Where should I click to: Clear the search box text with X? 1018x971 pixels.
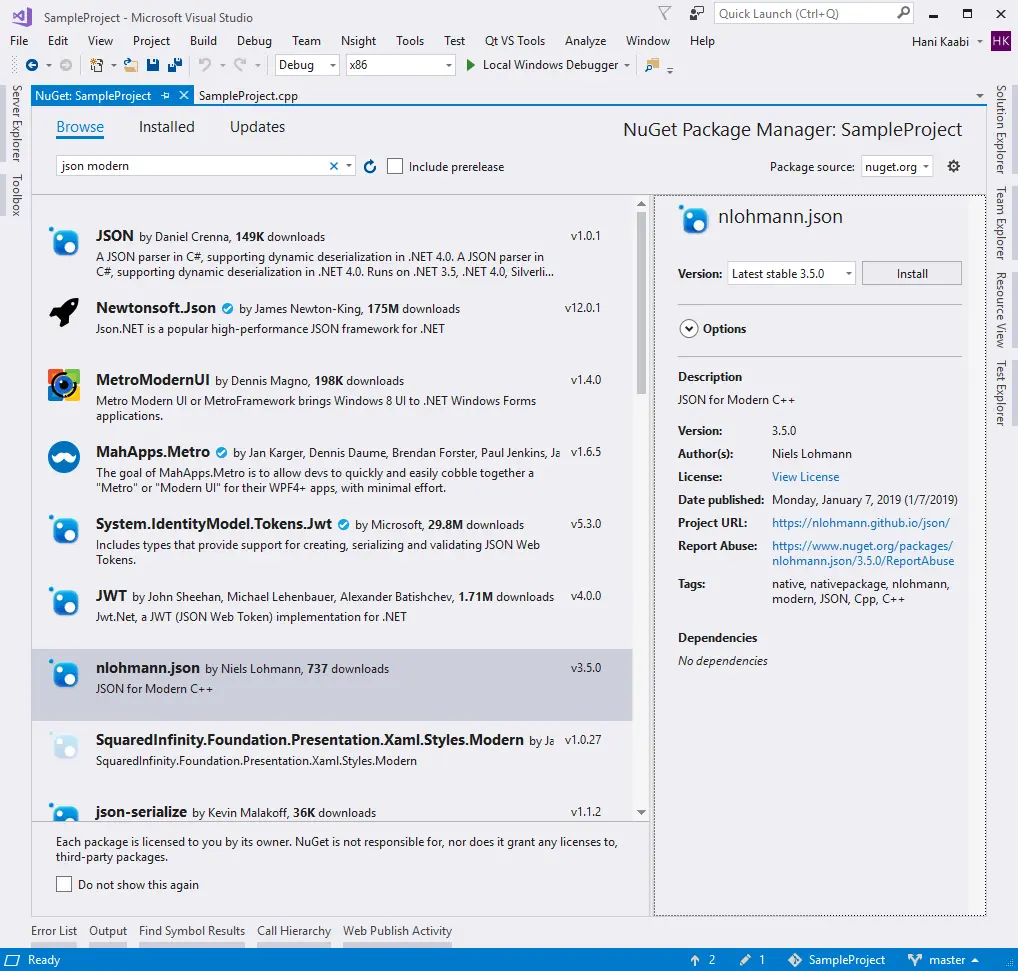[334, 166]
